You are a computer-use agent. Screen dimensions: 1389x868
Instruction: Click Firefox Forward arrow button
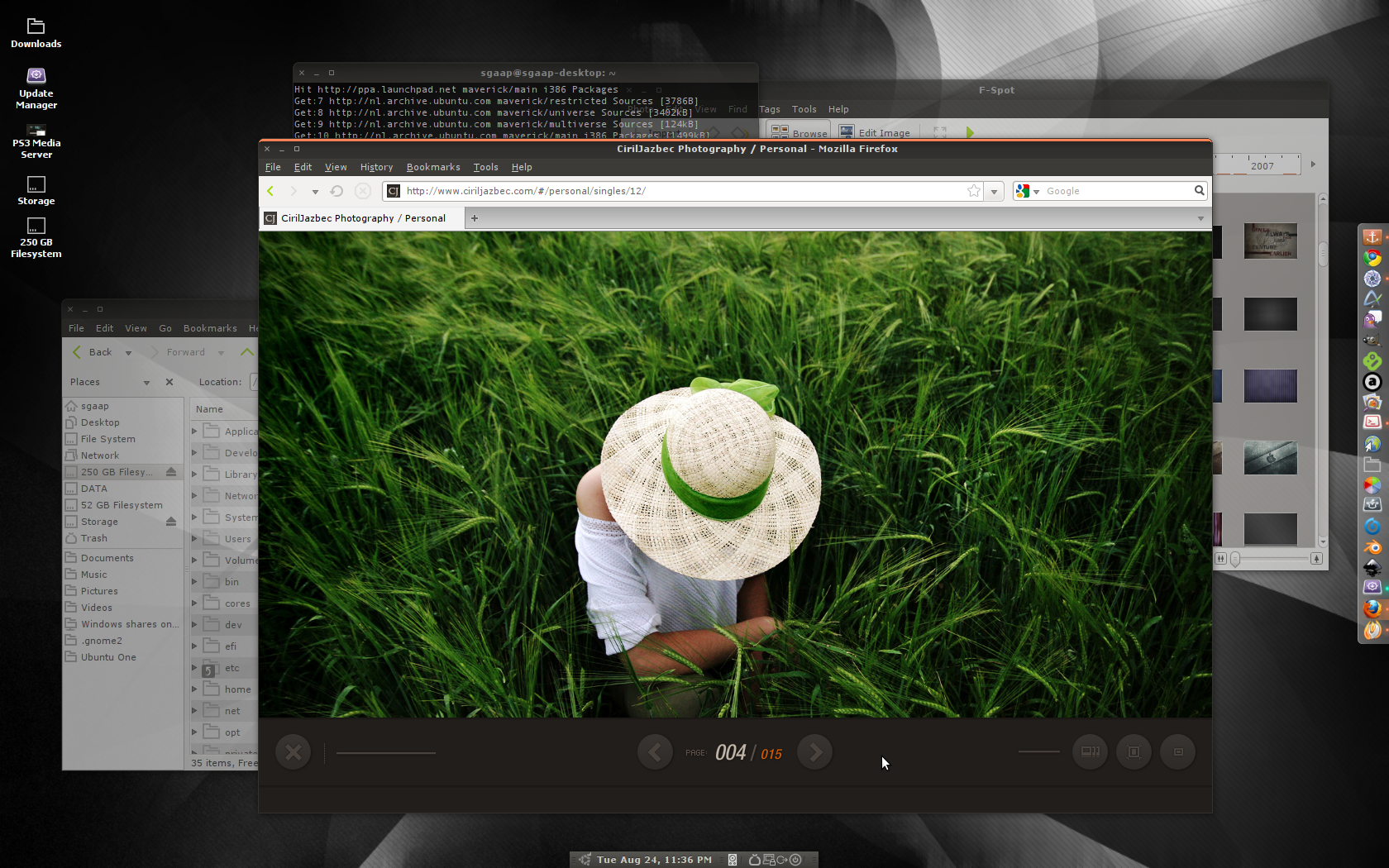pyautogui.click(x=293, y=191)
